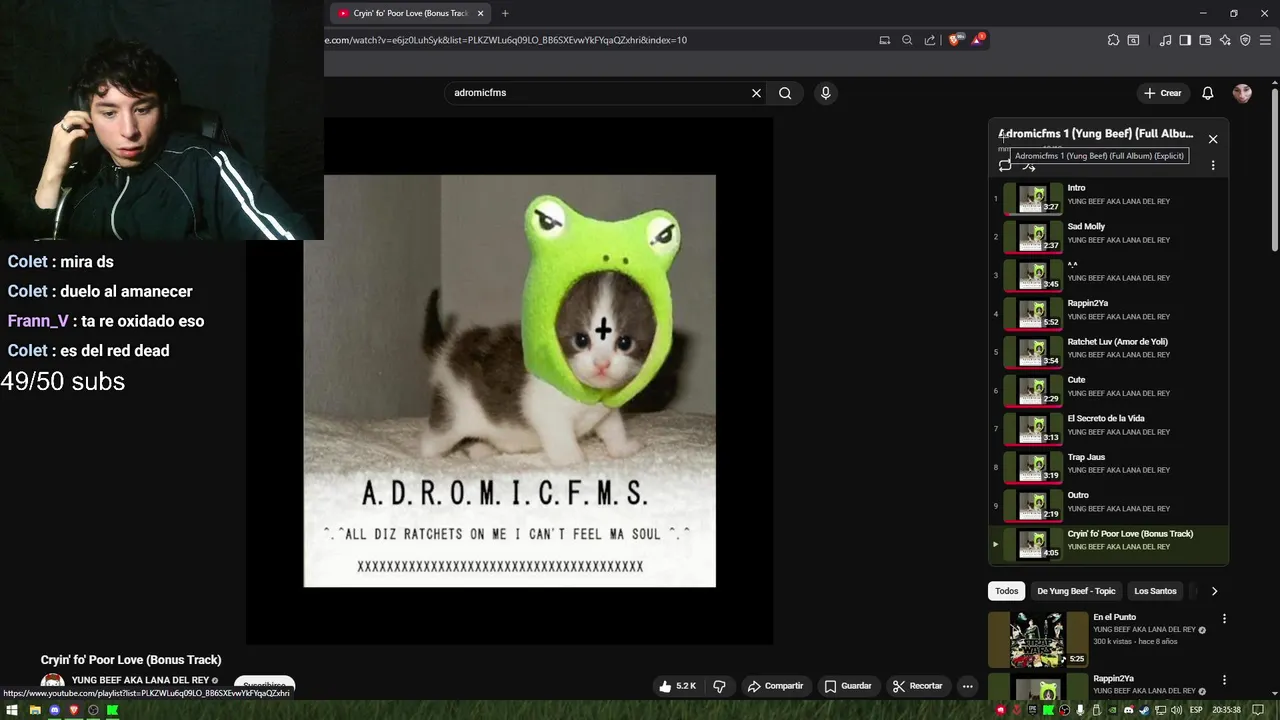The image size is (1280, 720).
Task: Click the tab search toolbar icon
Action: coord(1133,40)
